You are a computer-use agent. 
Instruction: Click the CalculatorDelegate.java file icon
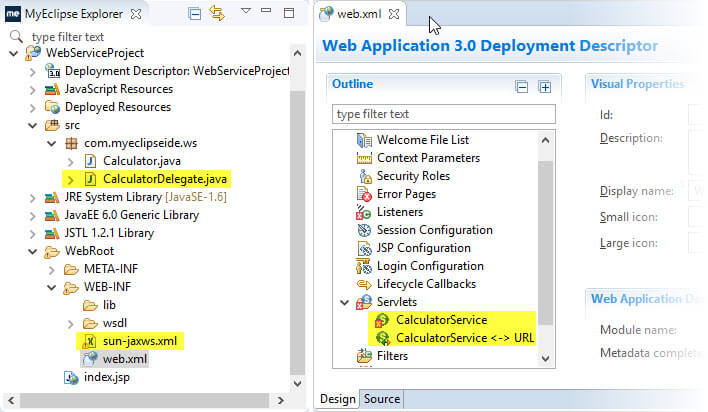click(90, 179)
